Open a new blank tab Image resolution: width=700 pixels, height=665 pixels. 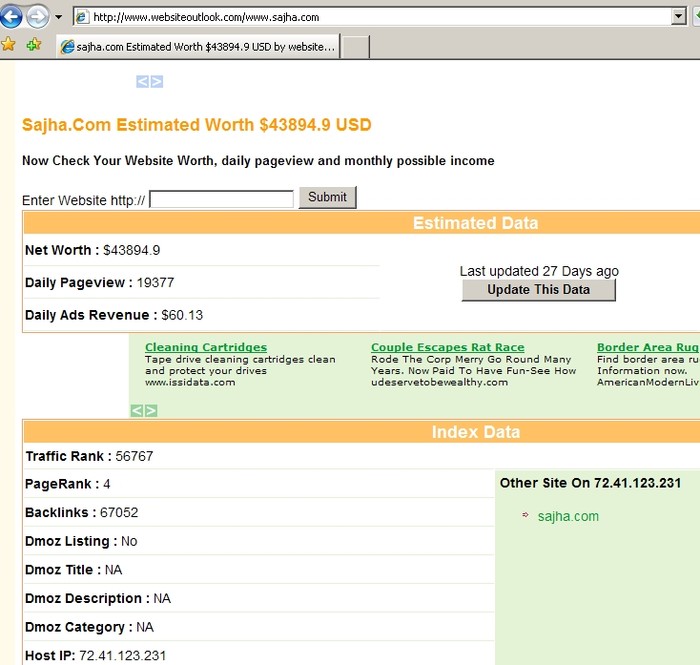pyautogui.click(x=355, y=46)
